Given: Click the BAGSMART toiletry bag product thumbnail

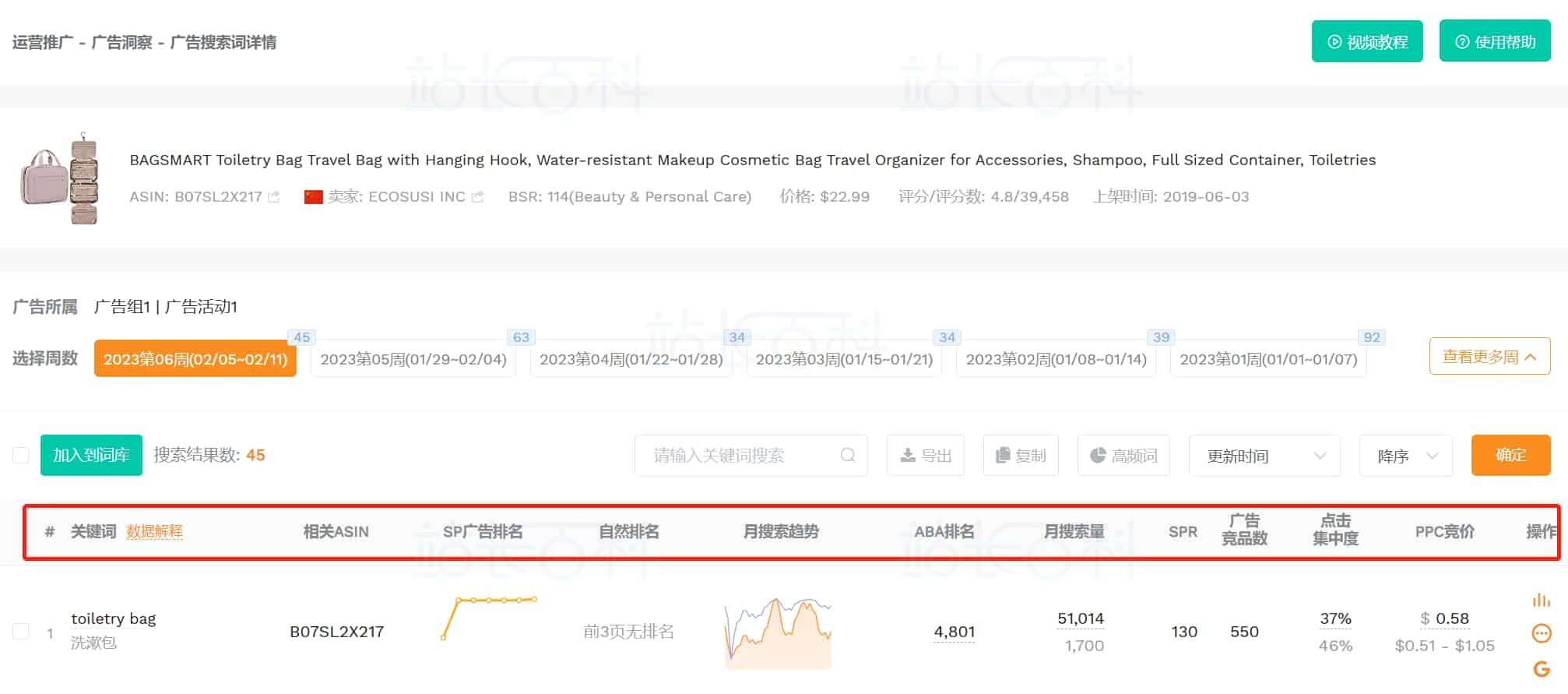Looking at the screenshot, I should click(61, 178).
